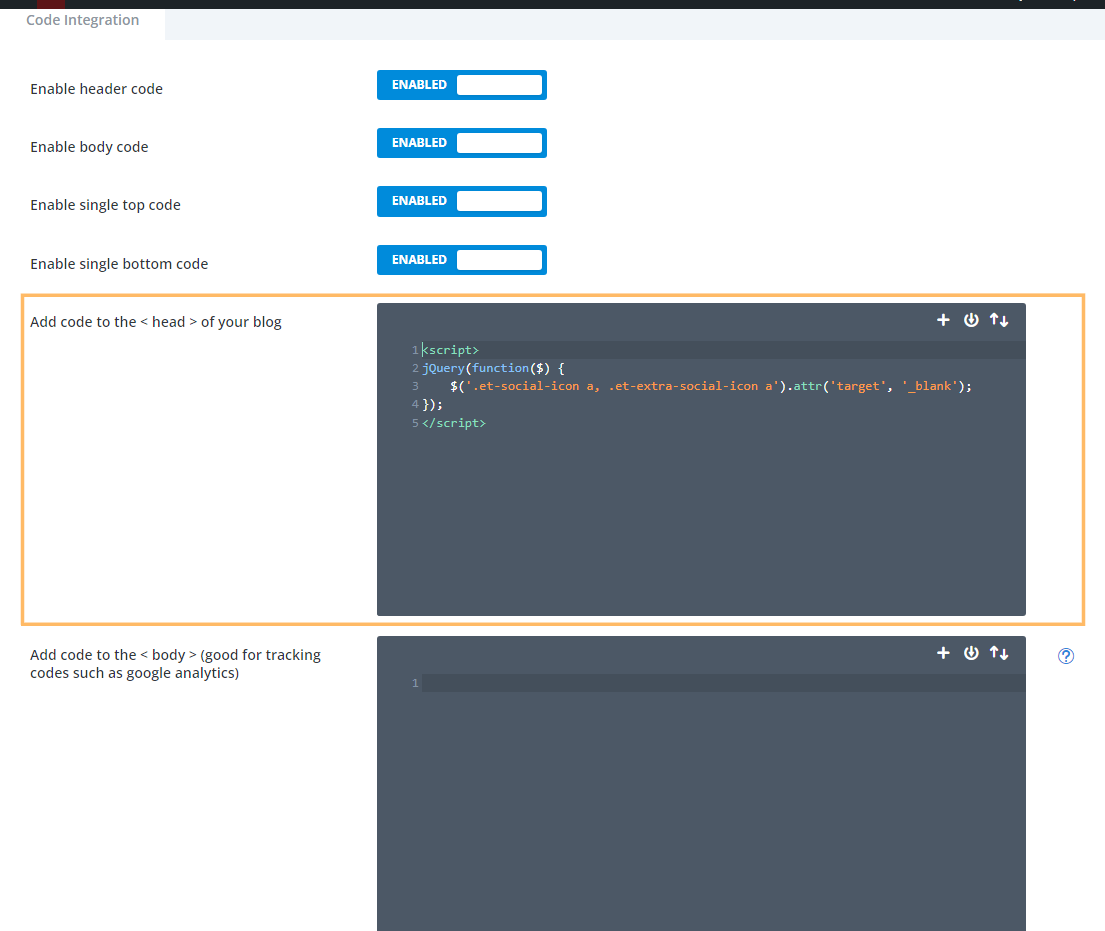Viewport: 1105px width, 931px height.
Task: Click 'Add code to the < body >' label
Action: pos(175,664)
